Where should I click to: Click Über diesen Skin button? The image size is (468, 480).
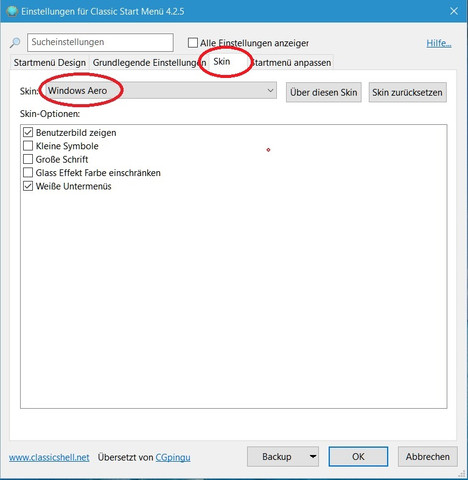pyautogui.click(x=324, y=92)
